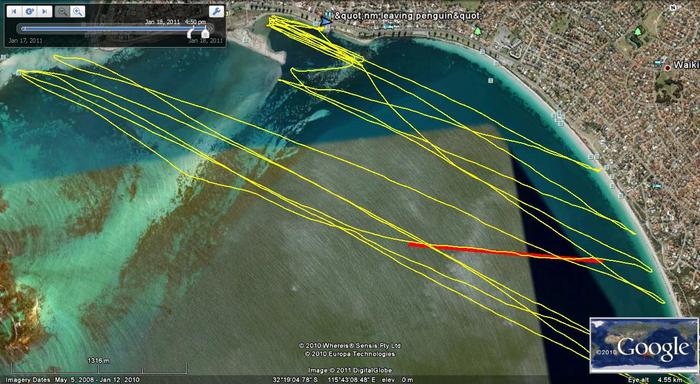Click the Jan 17, 2011 timeline start label

coord(25,41)
